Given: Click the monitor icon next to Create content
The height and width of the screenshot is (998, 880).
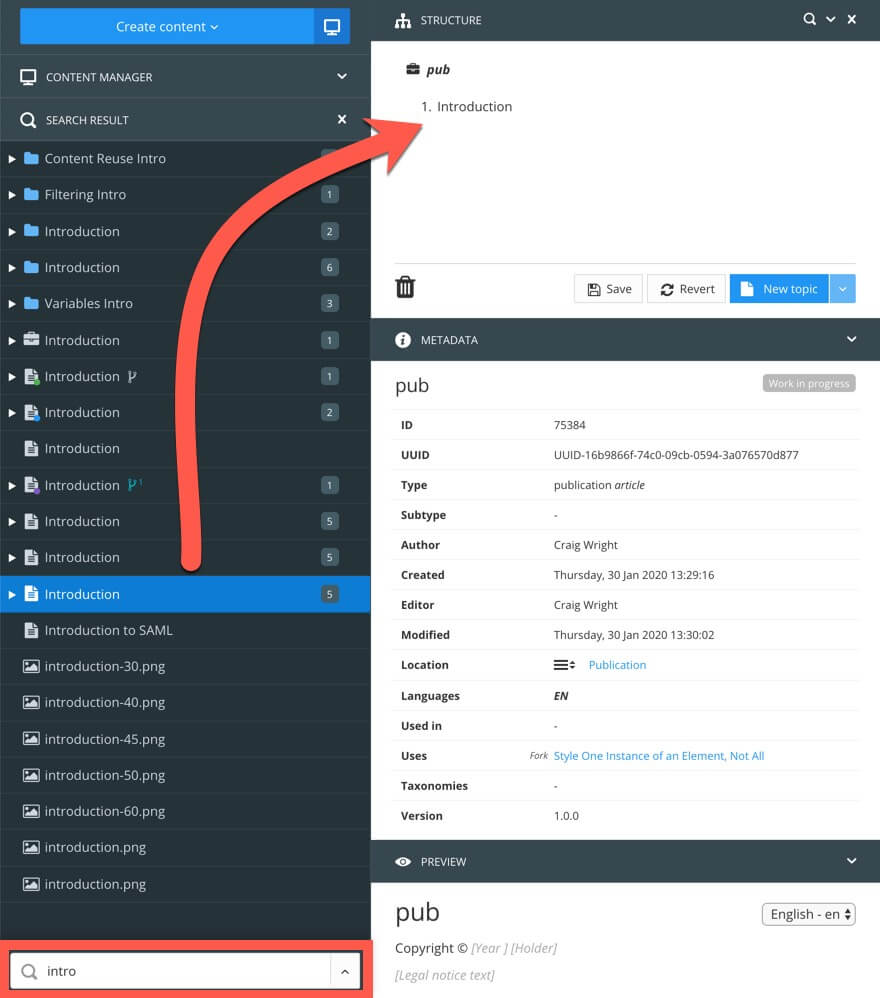Looking at the screenshot, I should point(330,25).
